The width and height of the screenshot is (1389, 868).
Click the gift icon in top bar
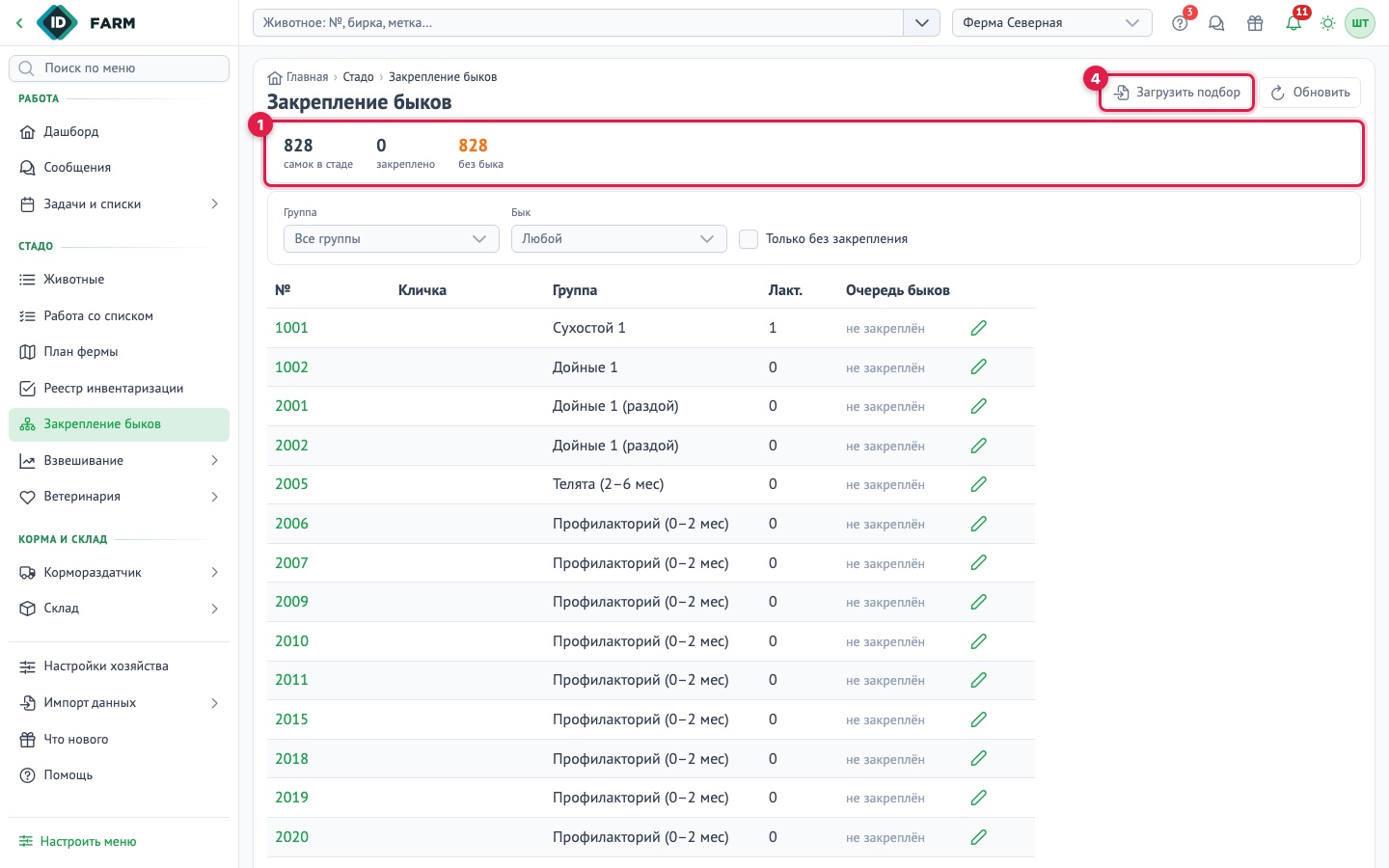[x=1255, y=23]
